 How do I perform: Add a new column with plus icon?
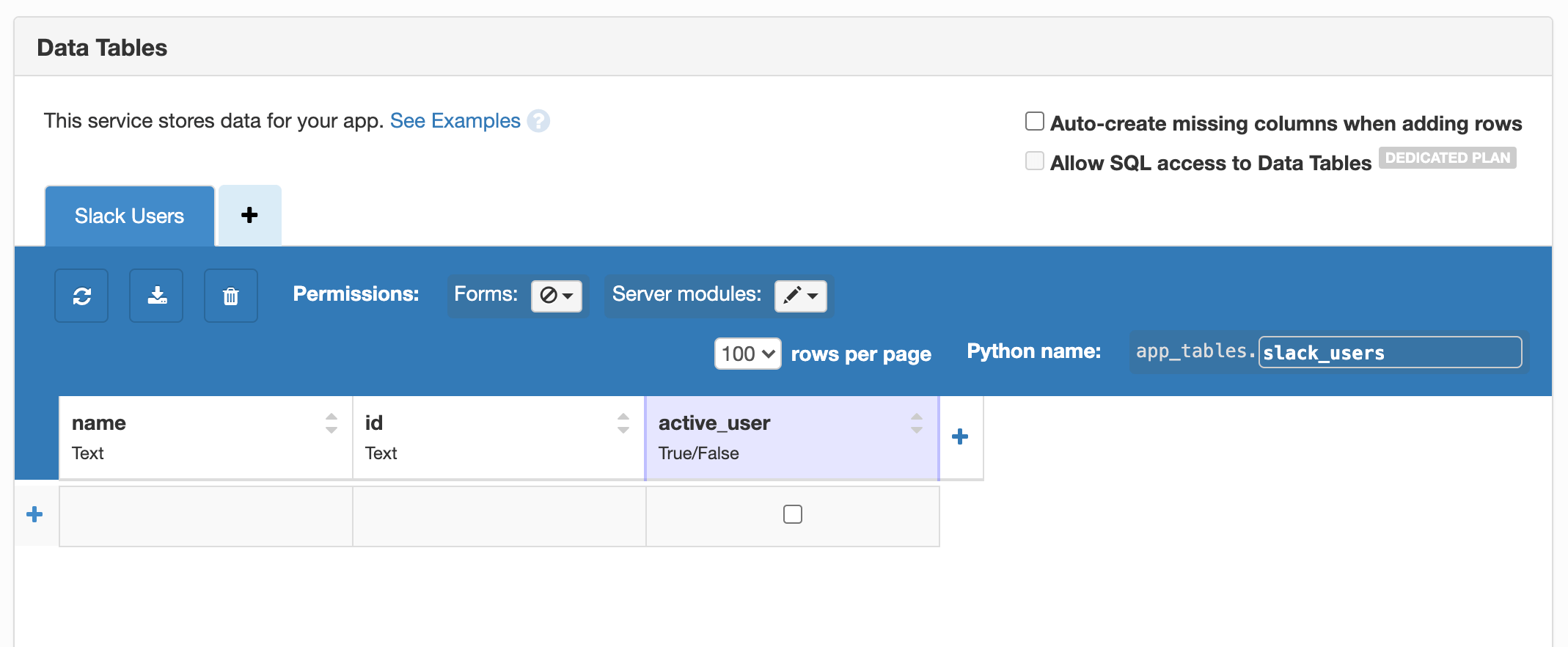[x=960, y=437]
